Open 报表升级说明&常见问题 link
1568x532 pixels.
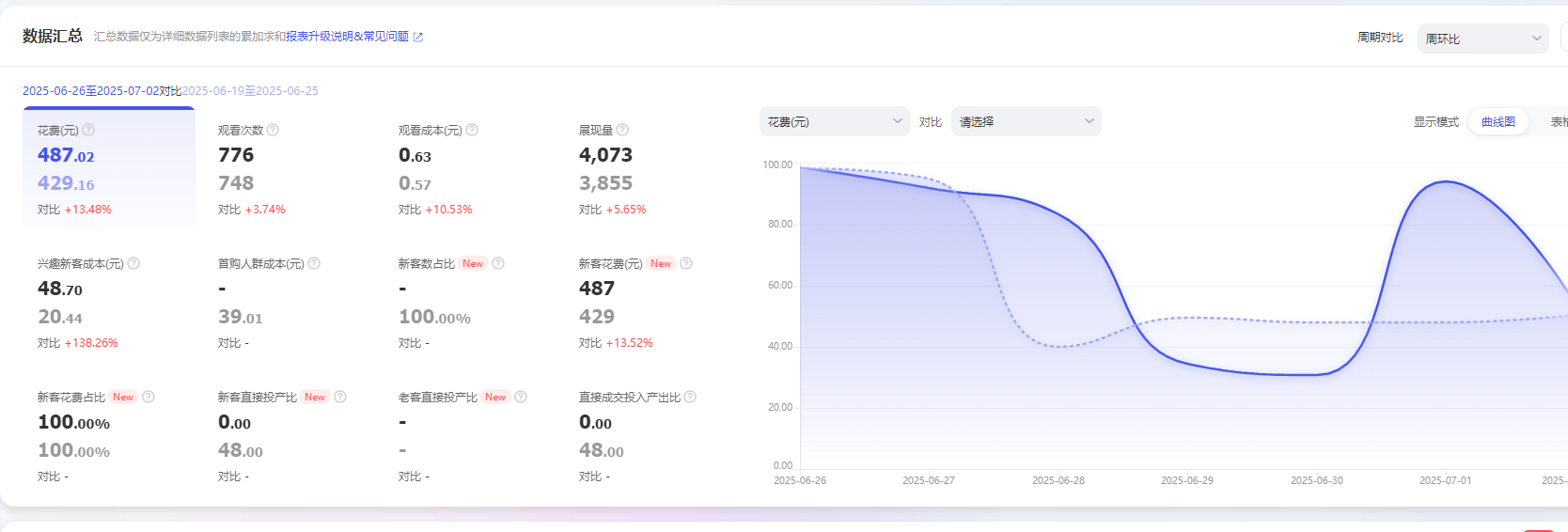coord(347,37)
